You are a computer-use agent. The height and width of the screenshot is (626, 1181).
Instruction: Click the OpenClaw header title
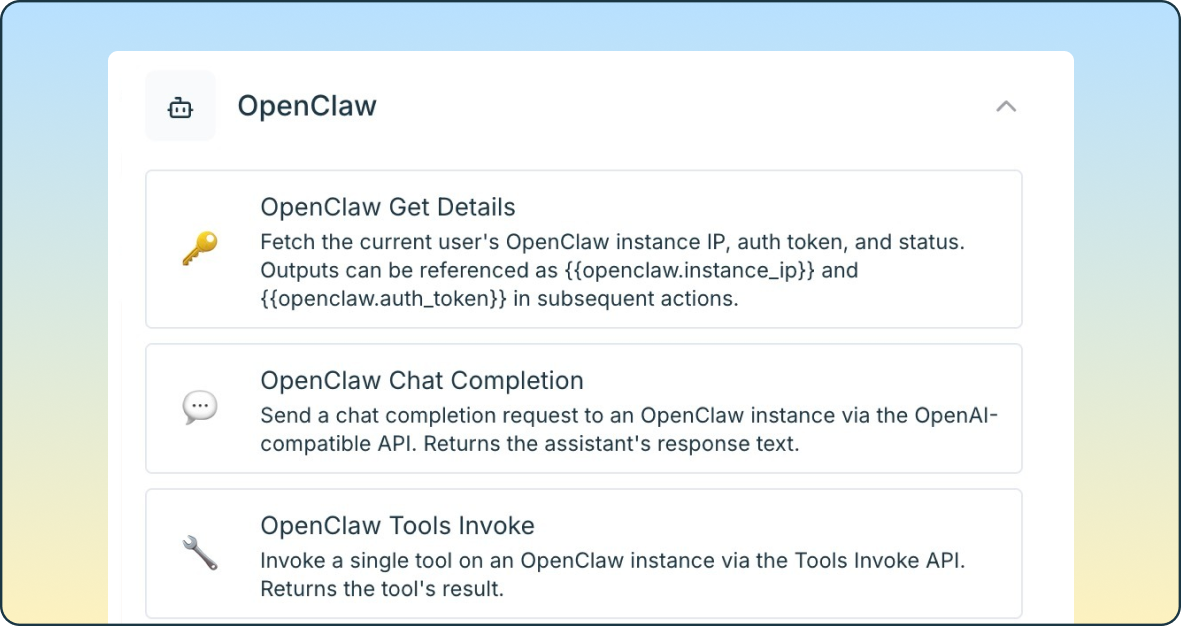308,105
